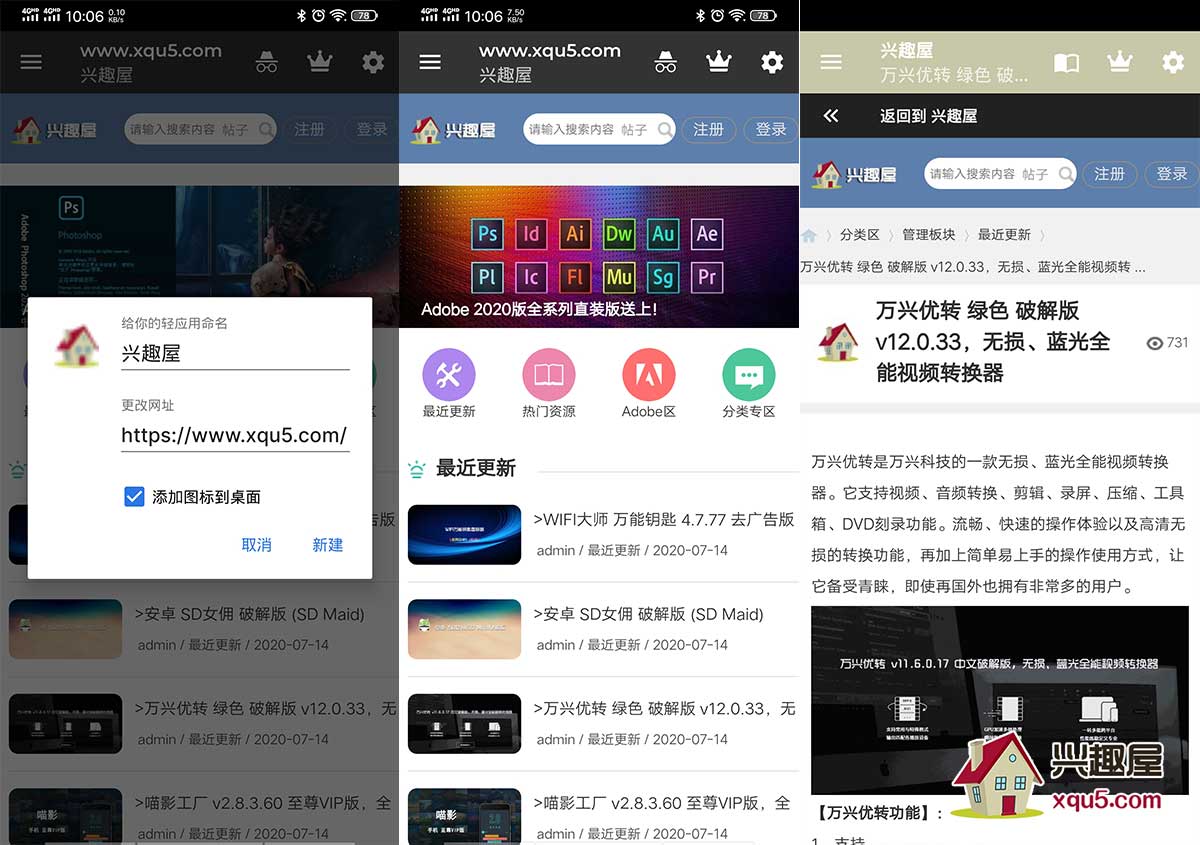The width and height of the screenshot is (1200, 845).
Task: Open 最近更新 breadcrumb link in right screen
Action: 1003,235
